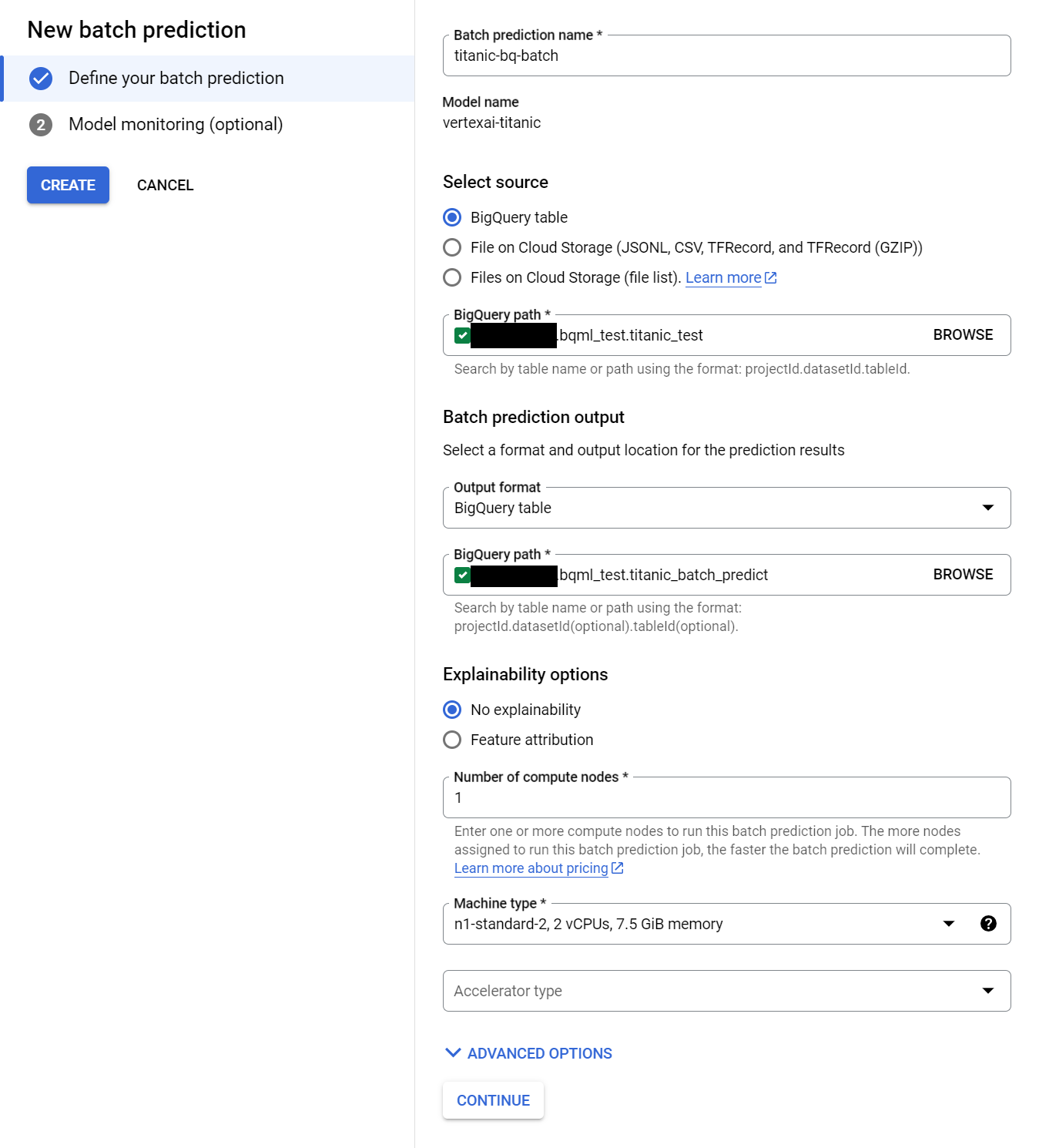
Task: Select the Files on Cloud Storage file list option
Action: point(452,277)
